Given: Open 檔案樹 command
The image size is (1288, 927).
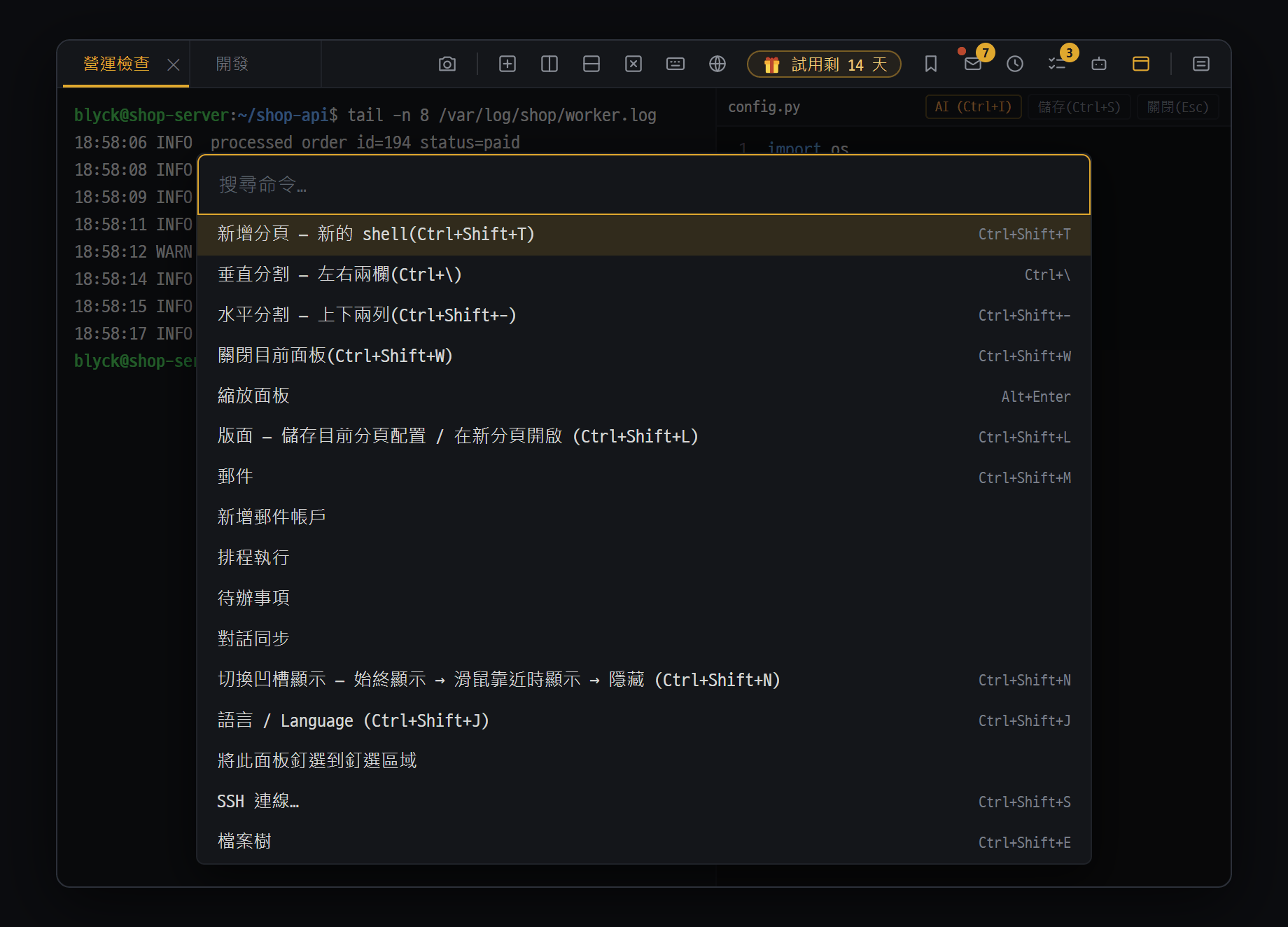Looking at the screenshot, I should [x=644, y=842].
